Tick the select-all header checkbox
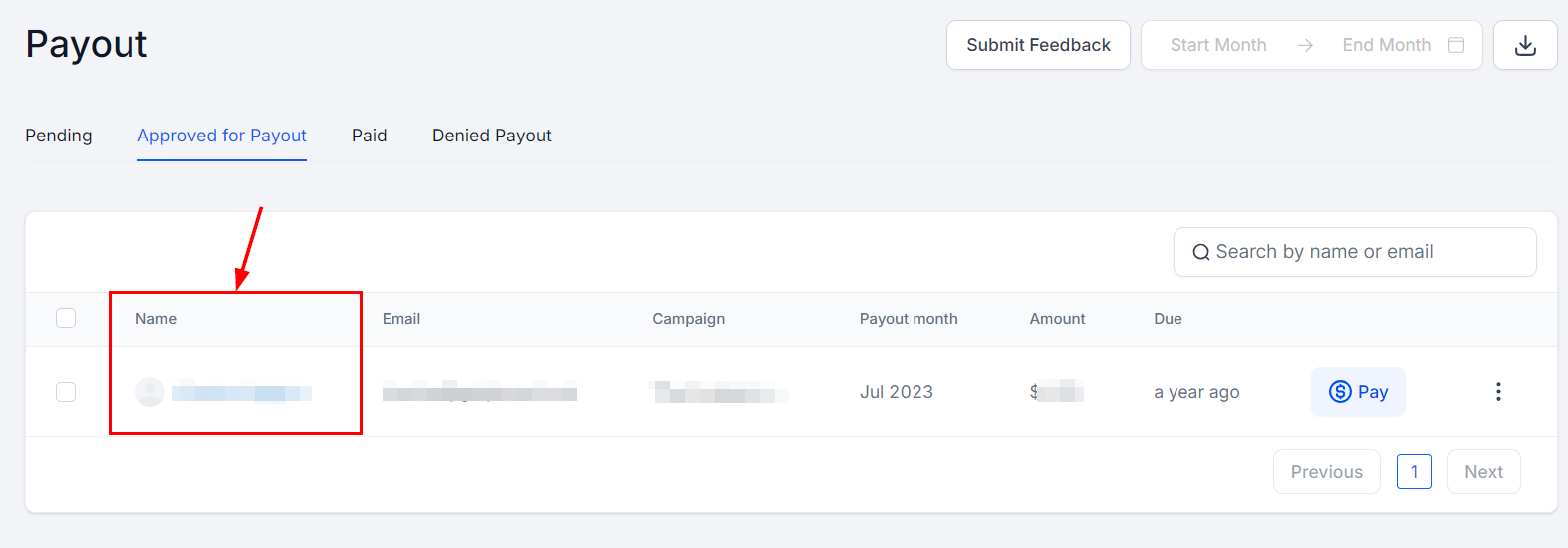The image size is (1568, 548). (66, 318)
